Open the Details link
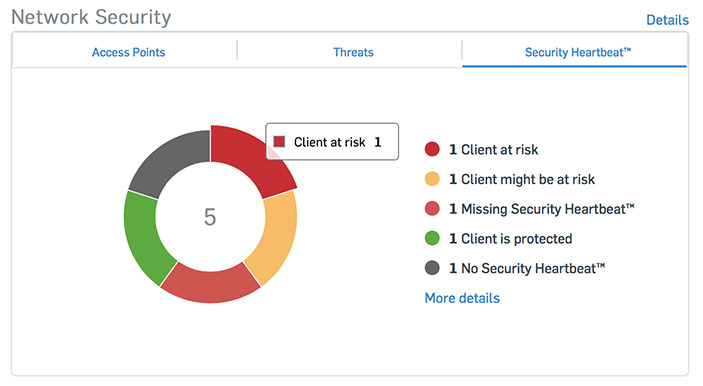Image resolution: width=703 pixels, height=386 pixels. point(667,20)
